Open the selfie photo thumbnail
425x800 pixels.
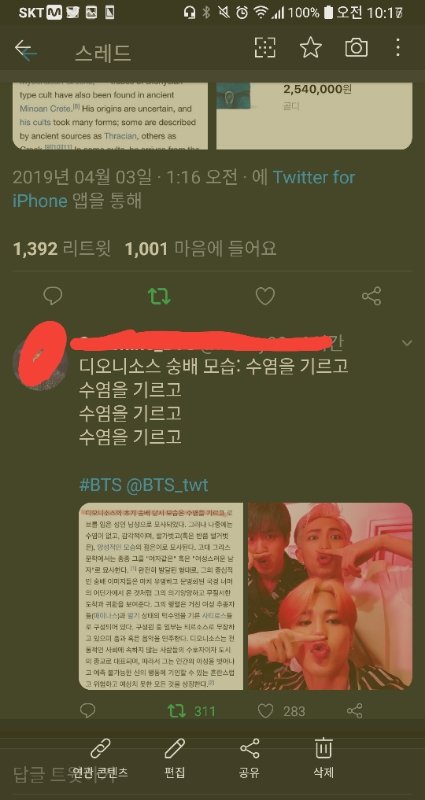click(x=330, y=596)
